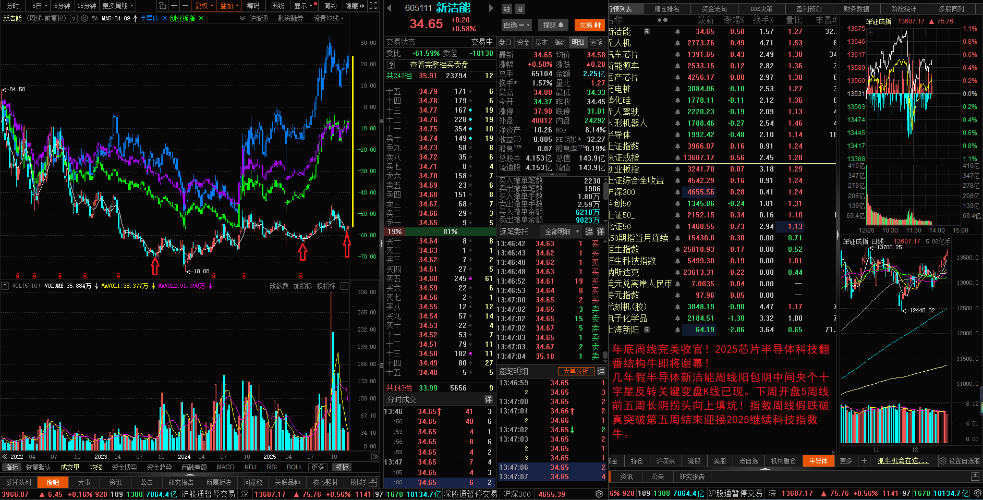Toggle the alert bell in the 汽车芯片 row
The width and height of the screenshot is (983, 500).
click(x=677, y=55)
